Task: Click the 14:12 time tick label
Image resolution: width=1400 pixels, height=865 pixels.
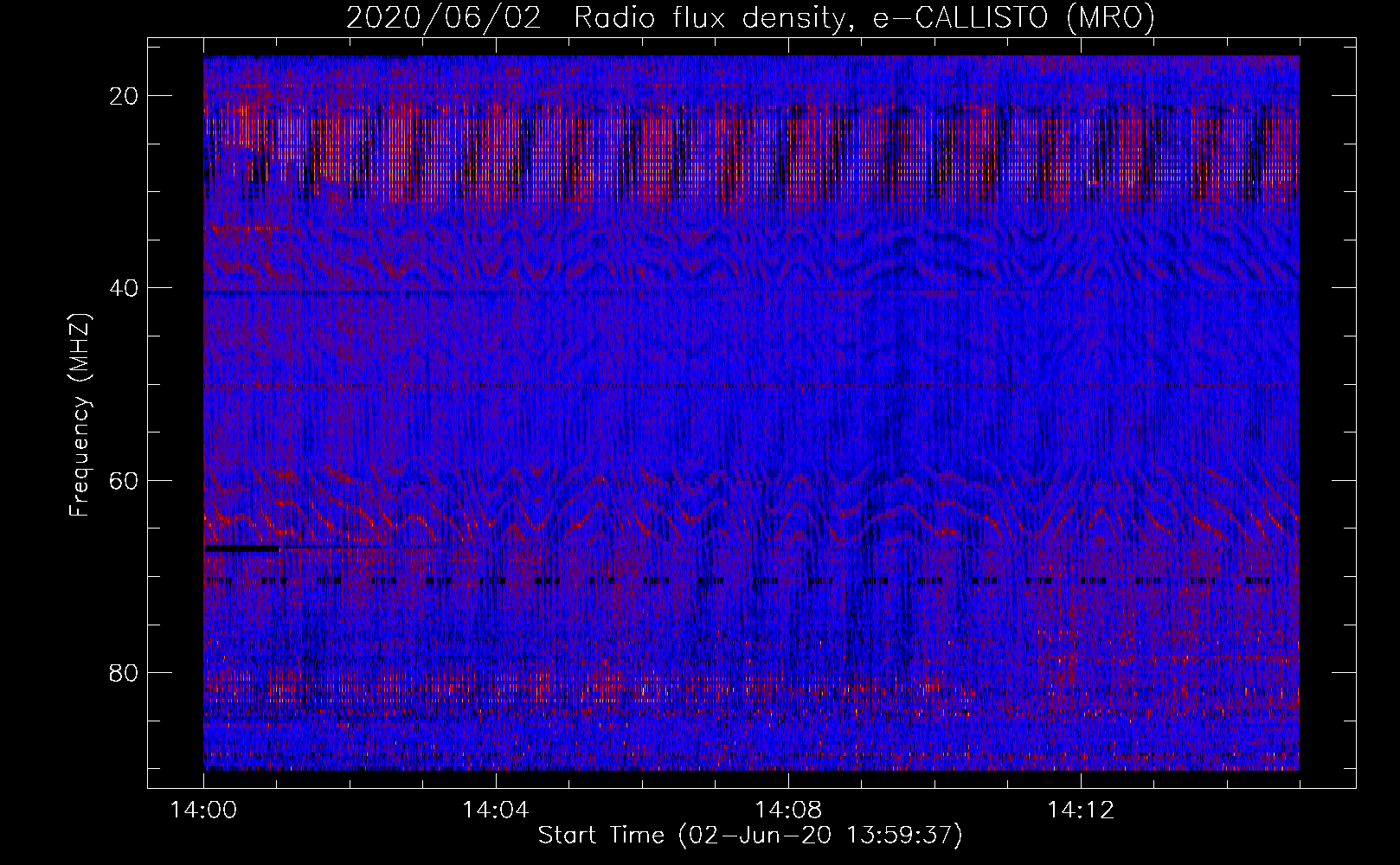Action: pyautogui.click(x=1081, y=811)
